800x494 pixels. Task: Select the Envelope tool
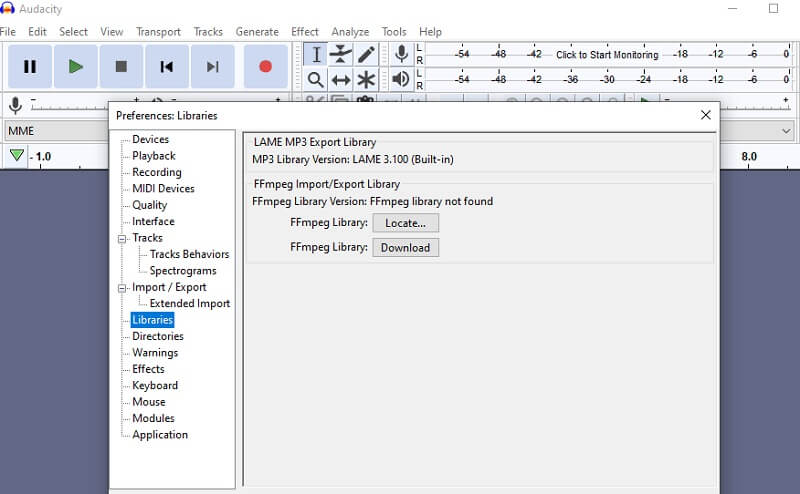[340, 54]
